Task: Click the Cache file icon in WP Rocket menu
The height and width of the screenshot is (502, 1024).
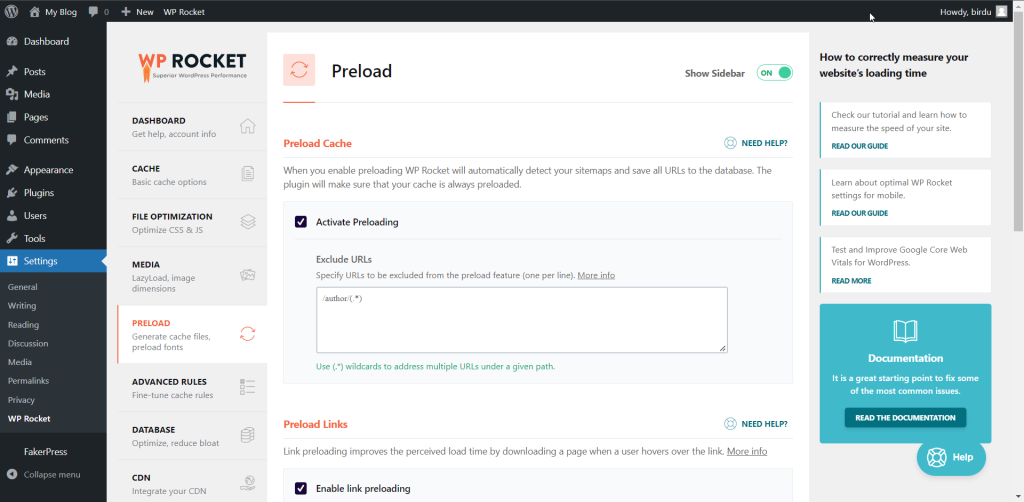Action: (248, 174)
